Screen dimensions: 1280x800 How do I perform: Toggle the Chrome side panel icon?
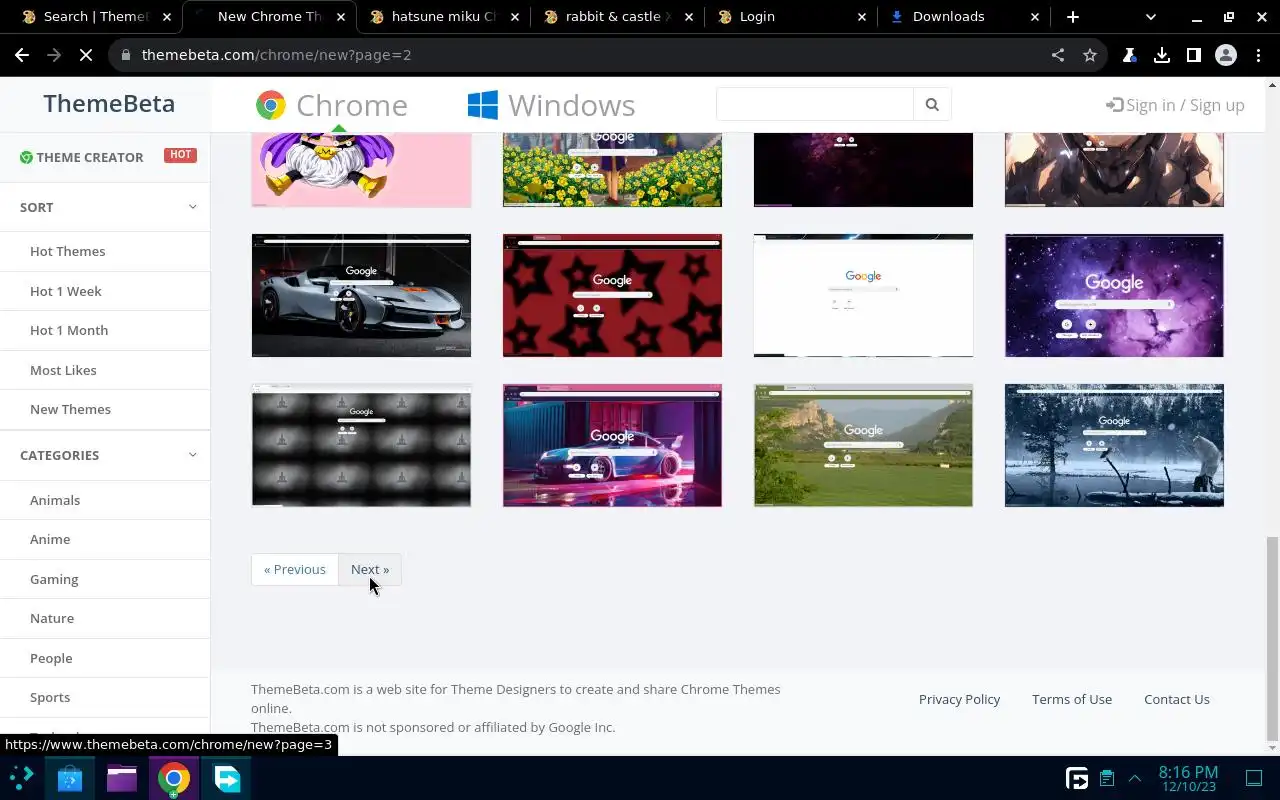[1194, 55]
